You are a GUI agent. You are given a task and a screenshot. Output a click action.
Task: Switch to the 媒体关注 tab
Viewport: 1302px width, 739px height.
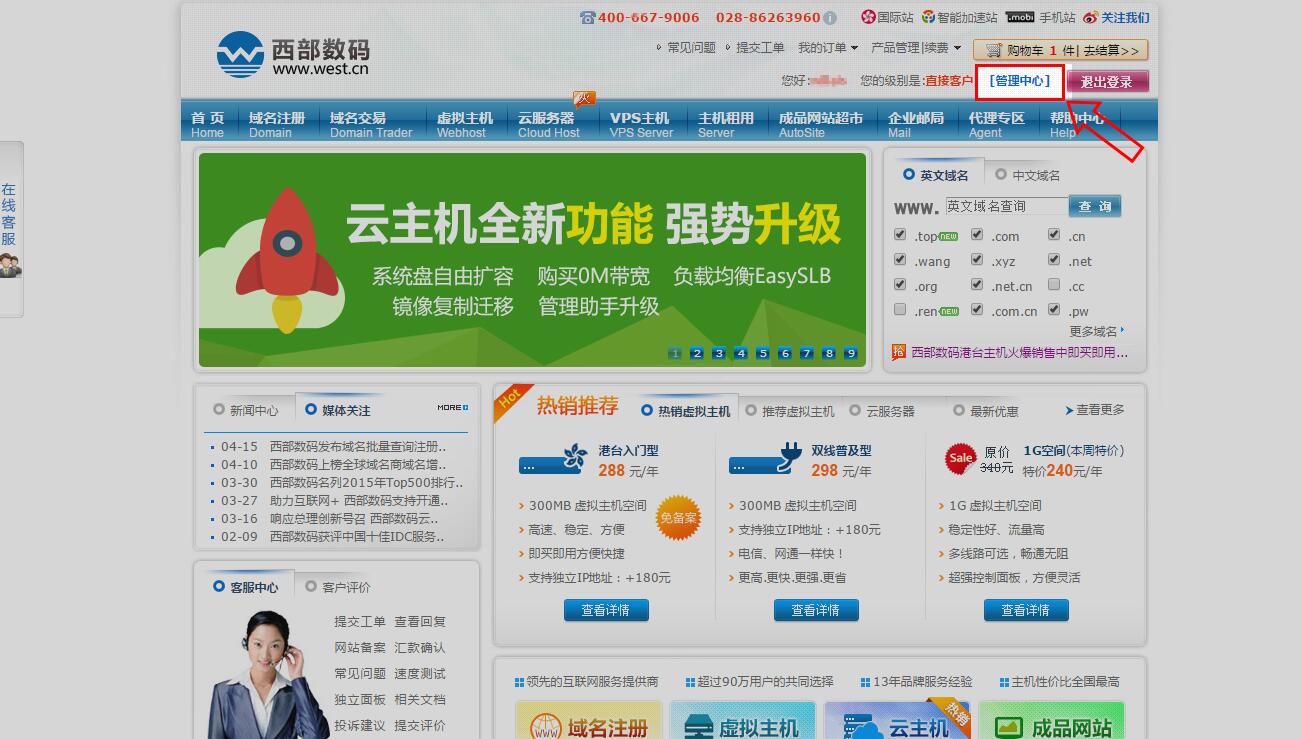click(338, 410)
